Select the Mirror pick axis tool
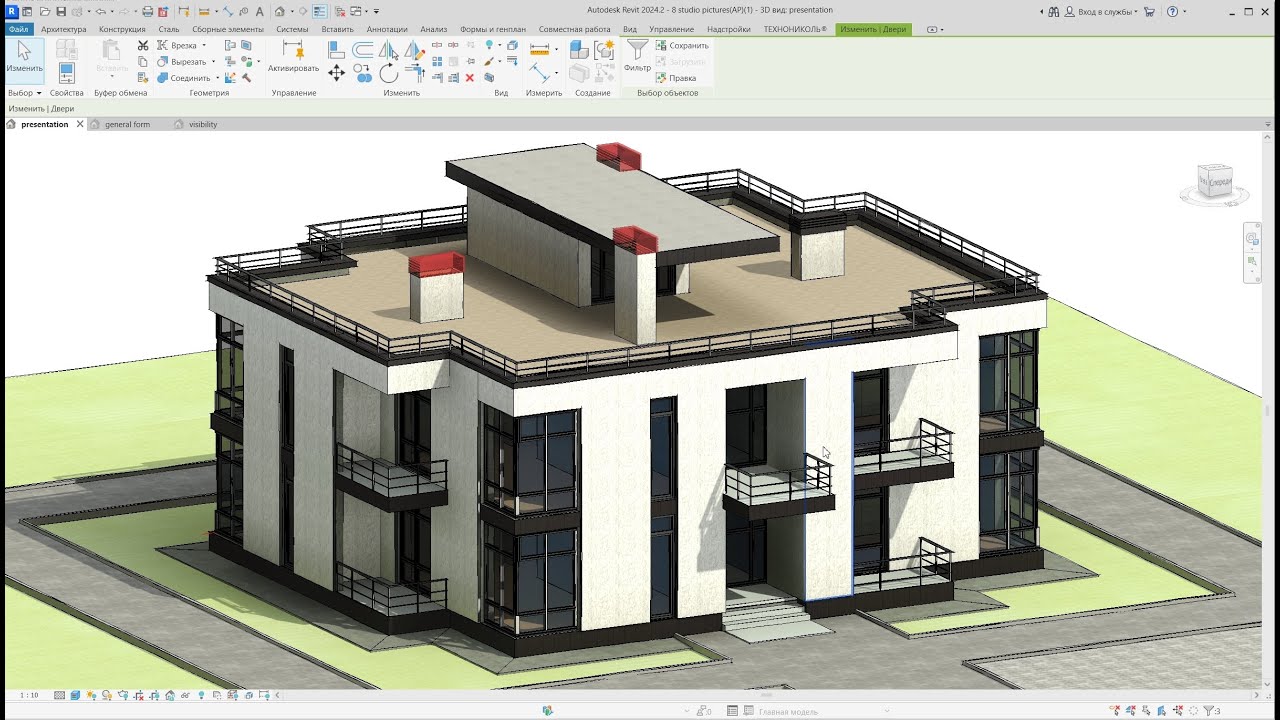1280x720 pixels. [x=388, y=49]
